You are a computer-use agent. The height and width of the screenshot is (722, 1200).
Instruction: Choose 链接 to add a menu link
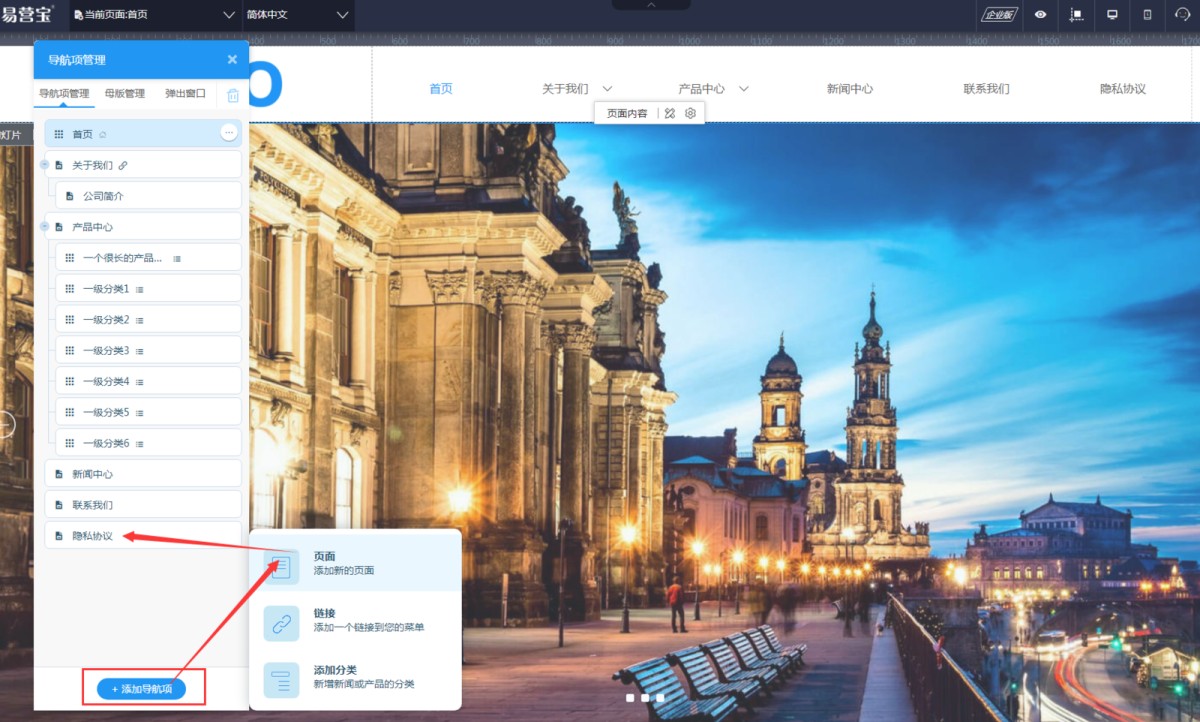tap(355, 620)
